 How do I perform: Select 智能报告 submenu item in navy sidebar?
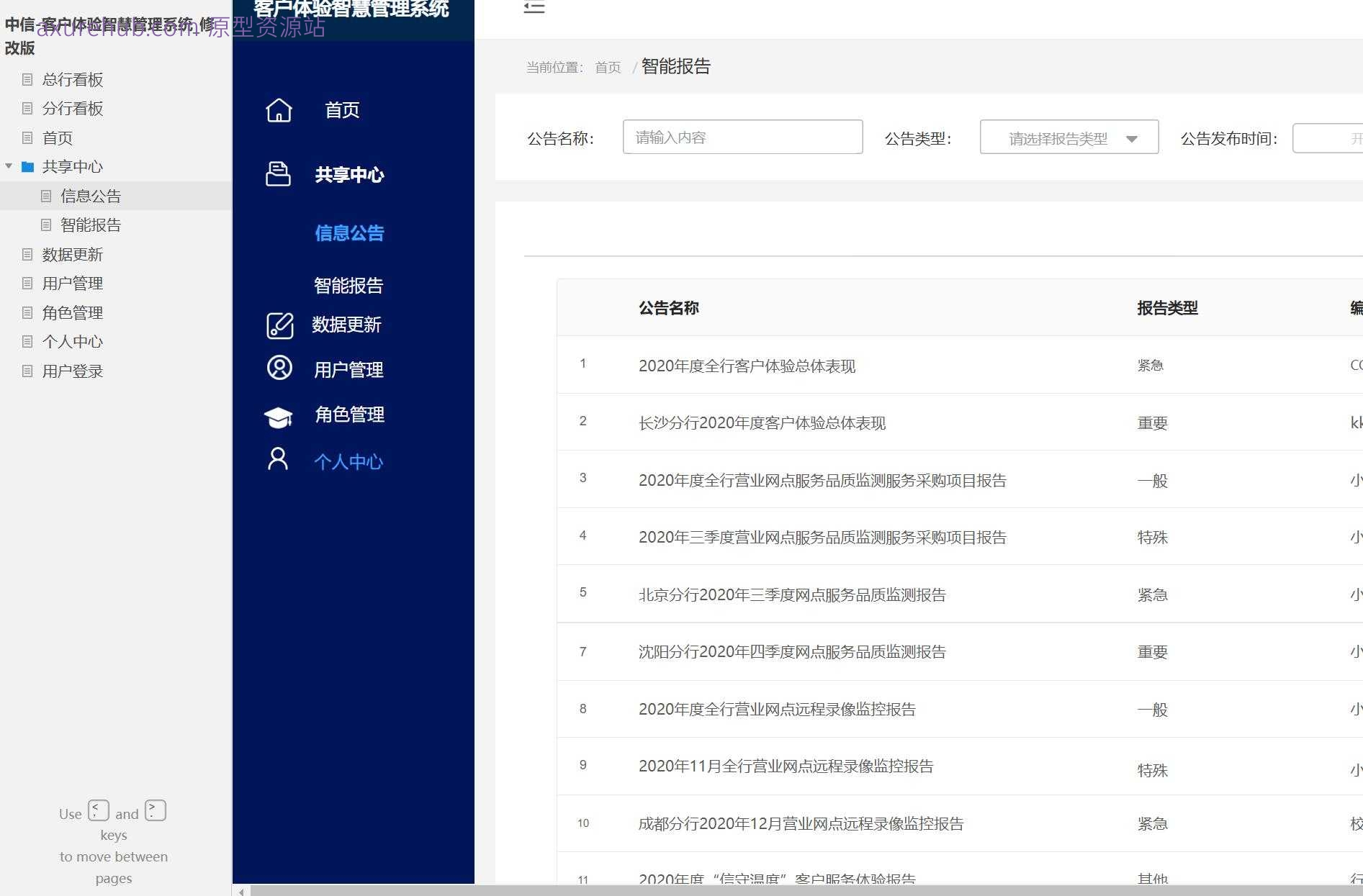pyautogui.click(x=348, y=286)
